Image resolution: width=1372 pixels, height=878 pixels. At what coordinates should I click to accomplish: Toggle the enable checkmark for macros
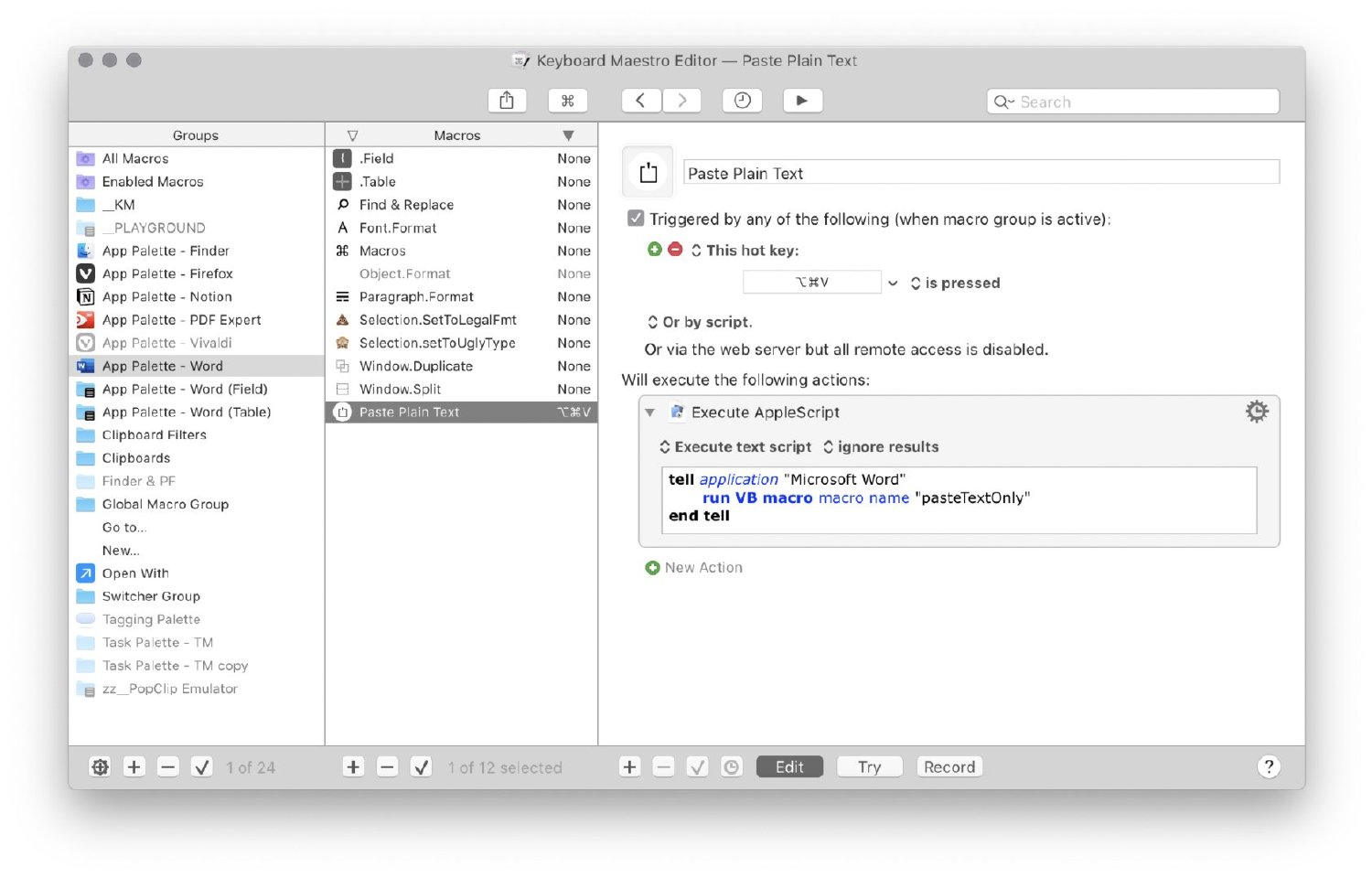pos(421,767)
